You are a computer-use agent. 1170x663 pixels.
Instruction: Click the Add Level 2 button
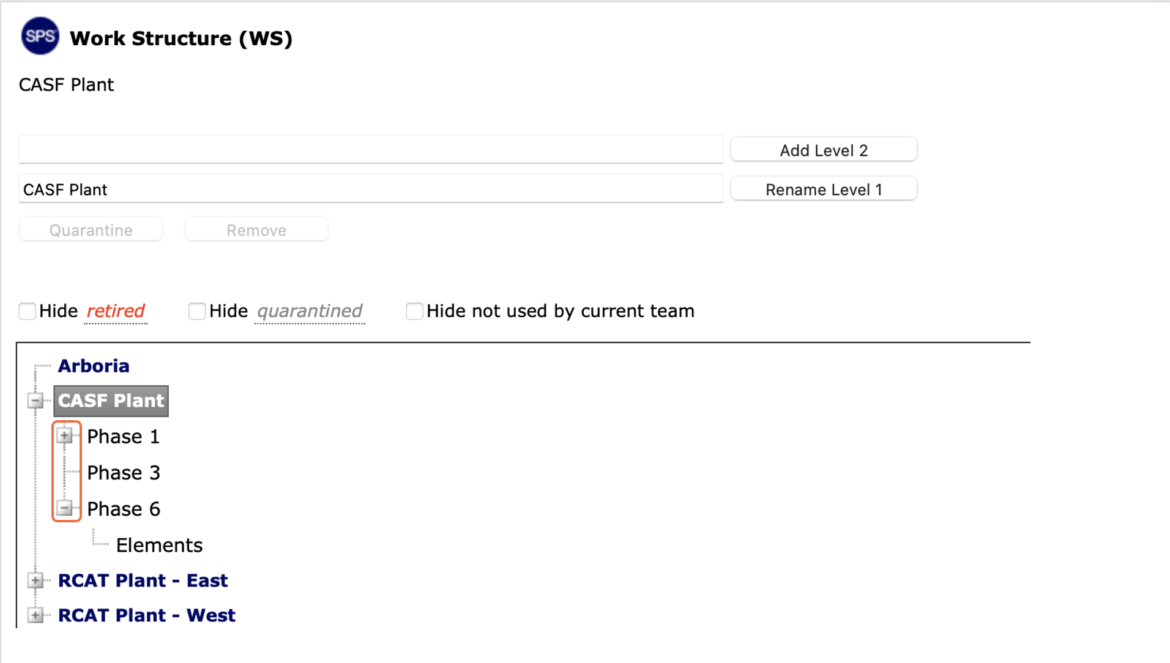click(824, 150)
